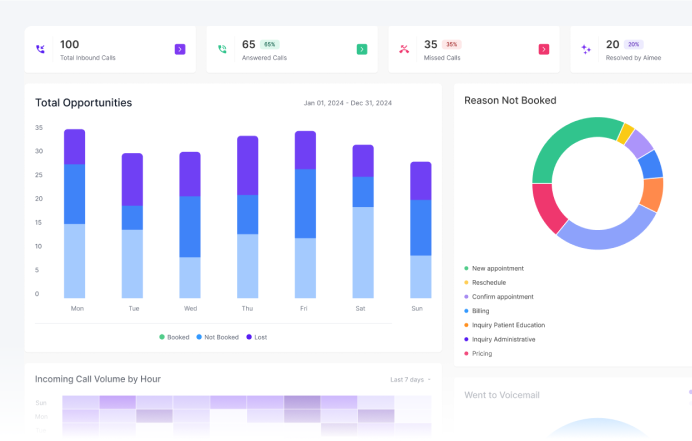Click the orange donut segment
Image resolution: width=692 pixels, height=441 pixels.
pos(652,194)
